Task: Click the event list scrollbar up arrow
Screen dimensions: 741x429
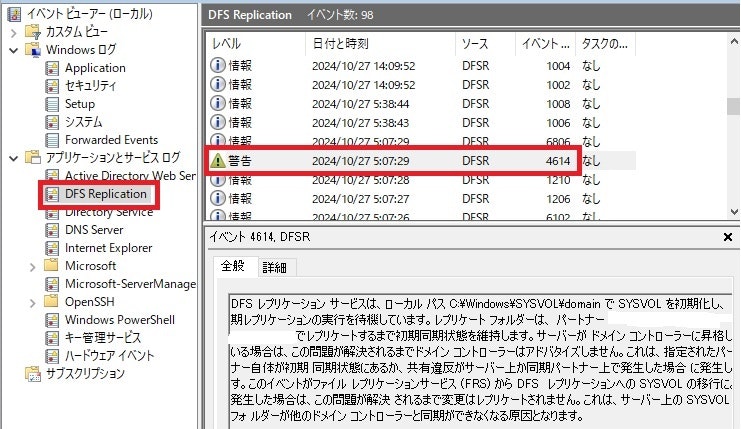Action: [733, 42]
